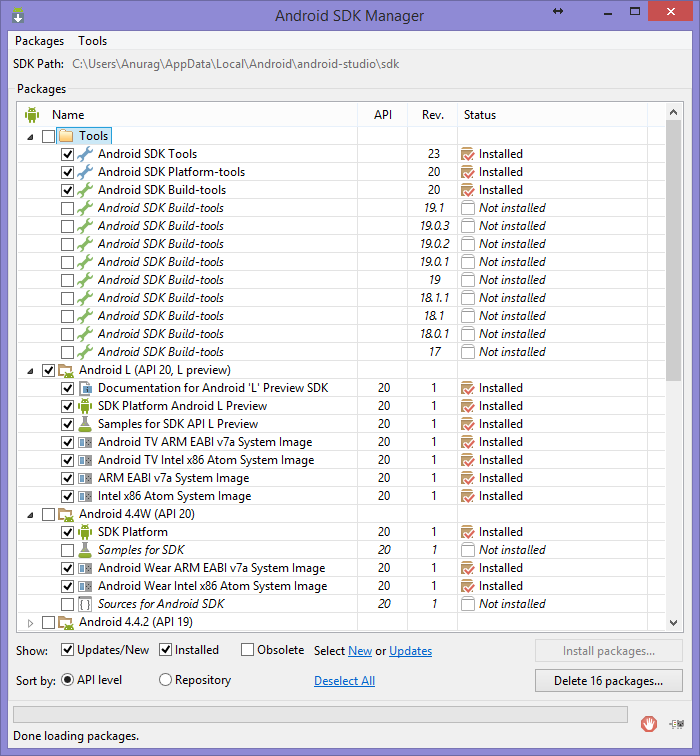Click the green wrench icon for Build-tools rev 18.1.1
Screen dimensions: 700x756
point(85,298)
